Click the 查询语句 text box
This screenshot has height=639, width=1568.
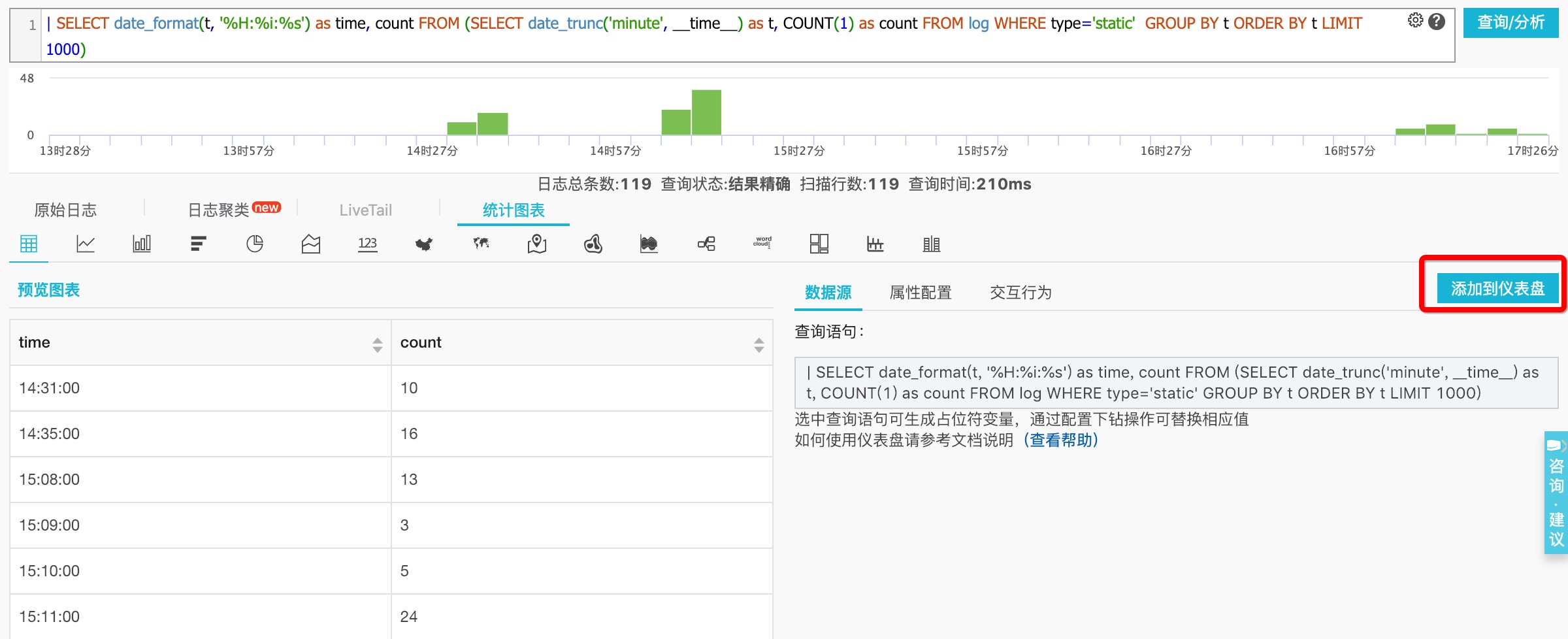coord(1176,382)
